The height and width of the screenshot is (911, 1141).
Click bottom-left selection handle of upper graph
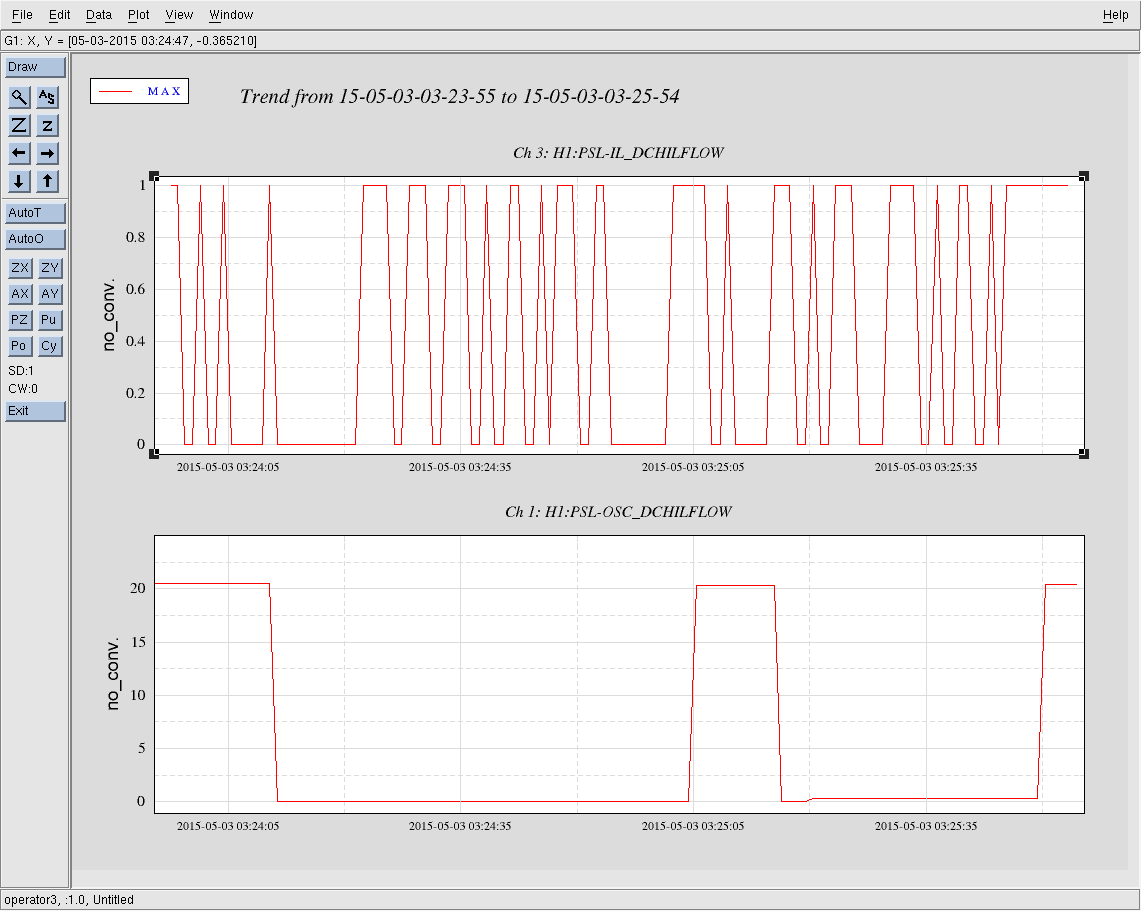point(154,454)
